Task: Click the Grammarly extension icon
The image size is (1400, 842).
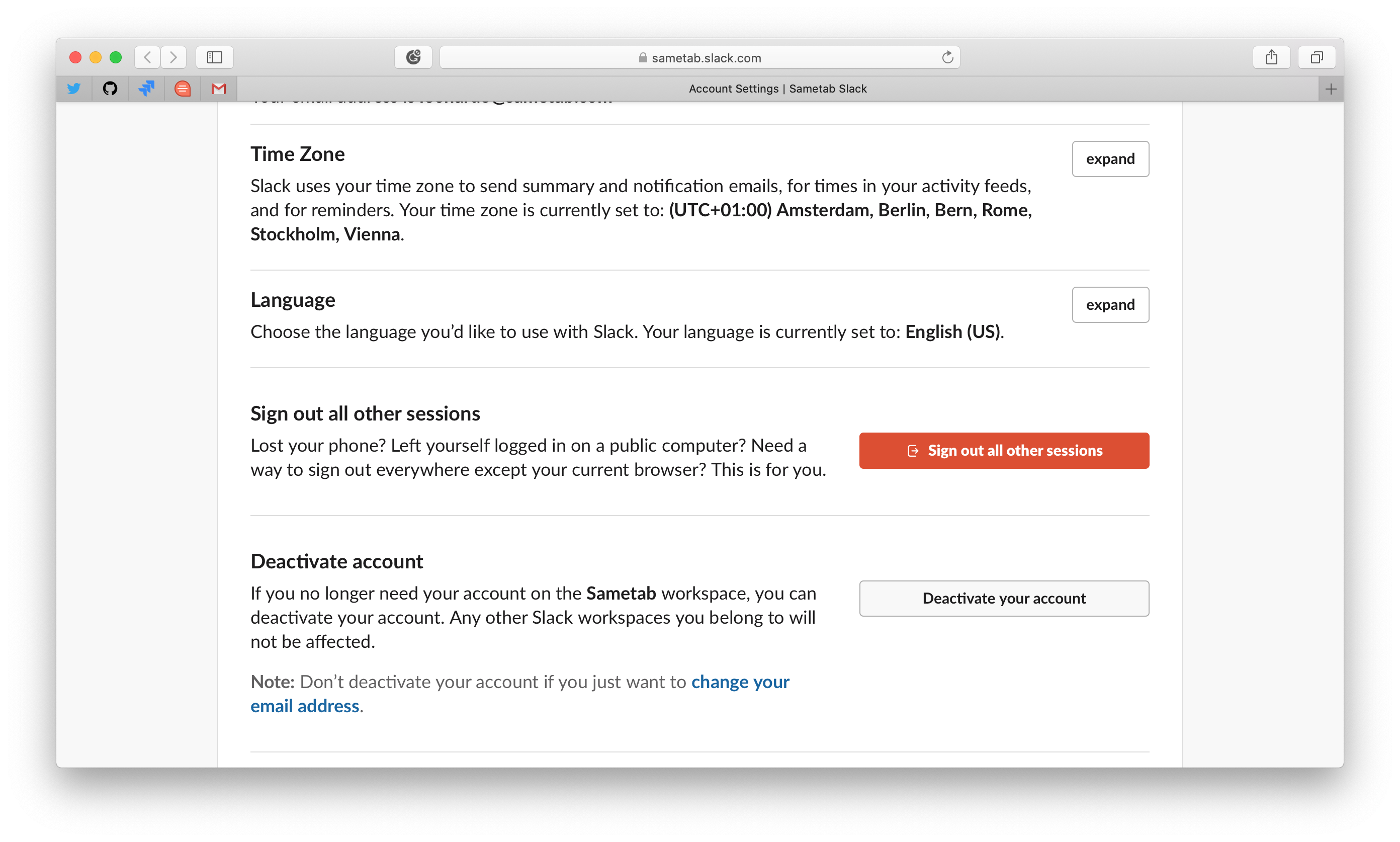Action: coord(413,57)
